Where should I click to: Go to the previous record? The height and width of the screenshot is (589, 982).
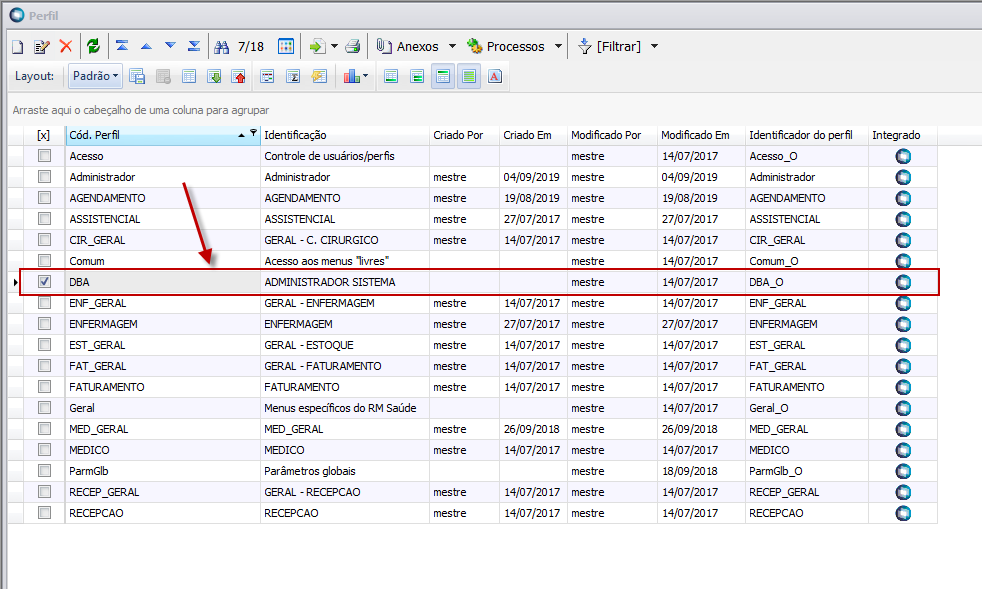[146, 46]
